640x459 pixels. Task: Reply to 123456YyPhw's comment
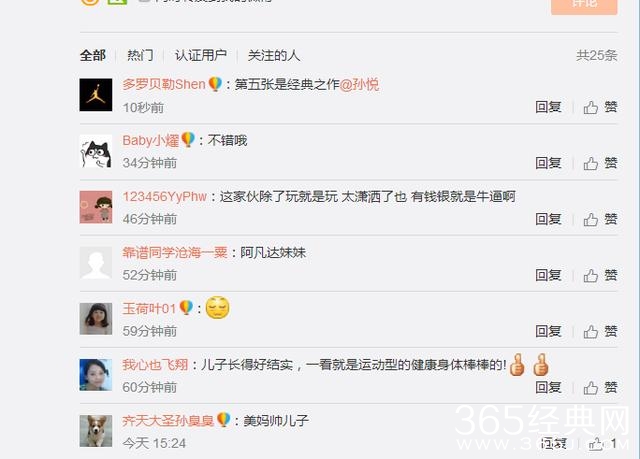tap(548, 220)
